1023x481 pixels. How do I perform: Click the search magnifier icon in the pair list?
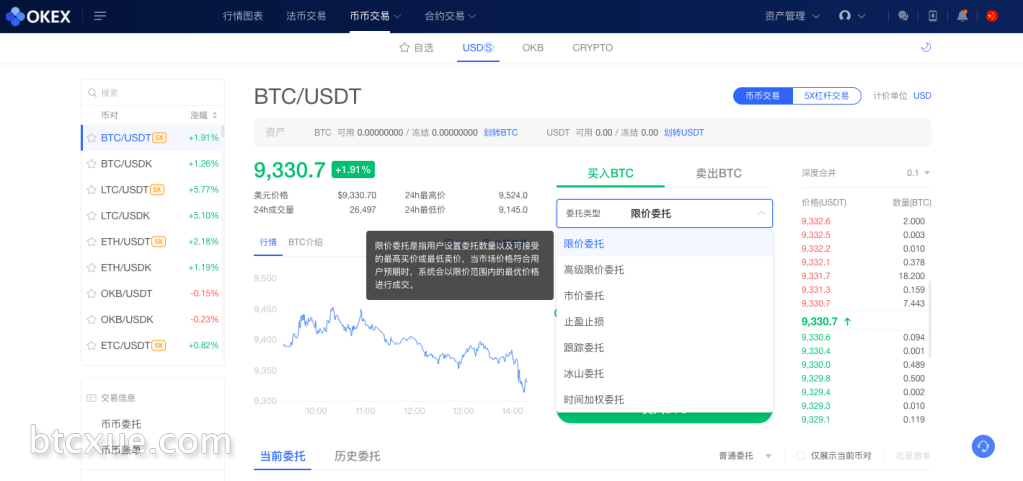click(92, 93)
